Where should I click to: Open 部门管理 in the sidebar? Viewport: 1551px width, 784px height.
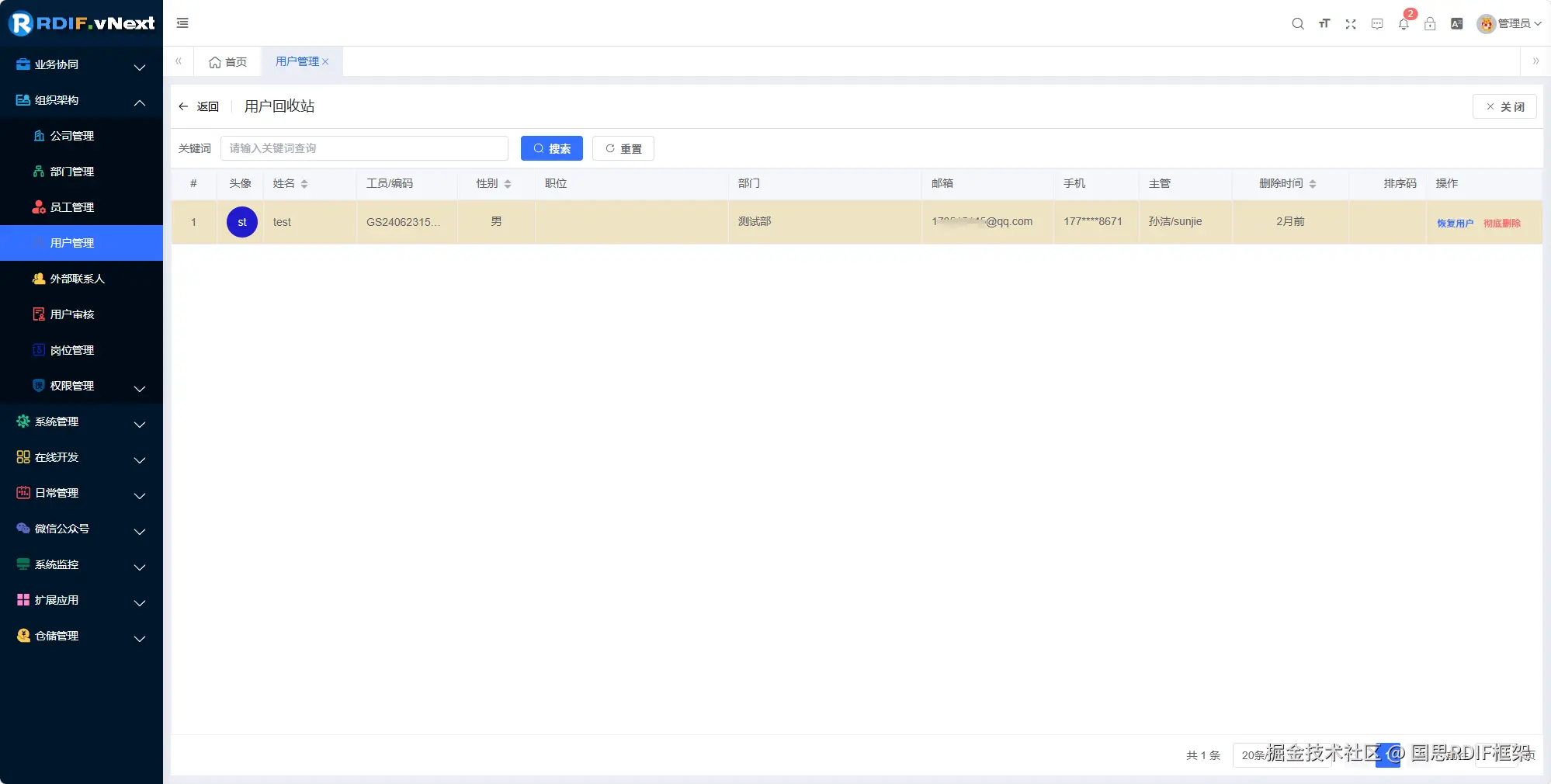click(82, 172)
